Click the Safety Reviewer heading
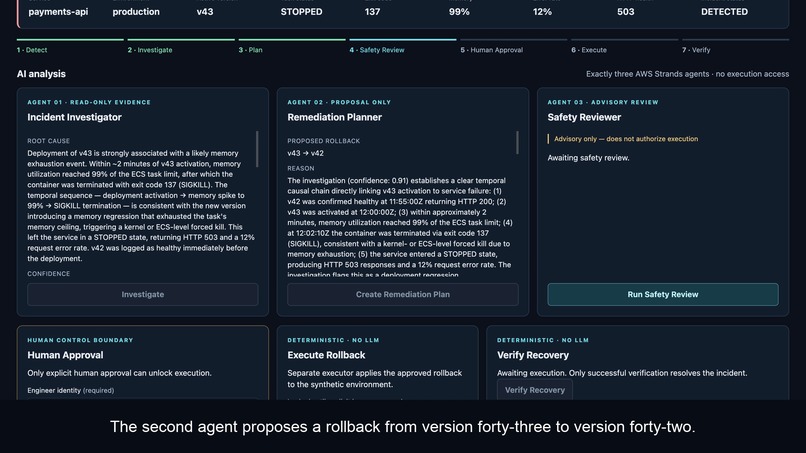Viewport: 806px width, 453px height. click(584, 117)
